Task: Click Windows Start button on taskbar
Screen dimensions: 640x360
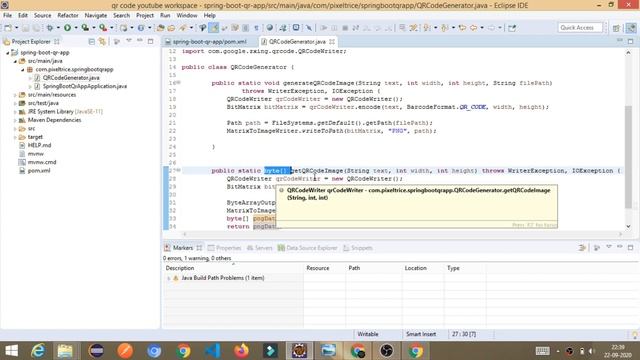Action: pyautogui.click(x=11, y=351)
